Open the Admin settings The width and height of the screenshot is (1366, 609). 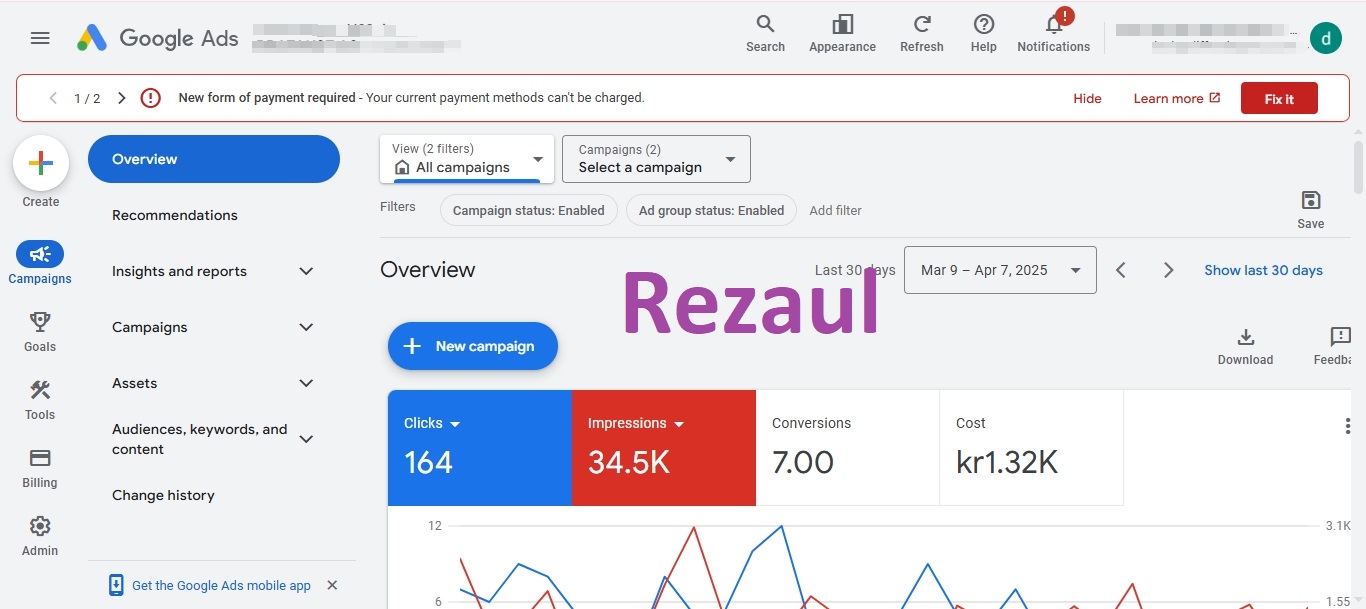[x=40, y=535]
